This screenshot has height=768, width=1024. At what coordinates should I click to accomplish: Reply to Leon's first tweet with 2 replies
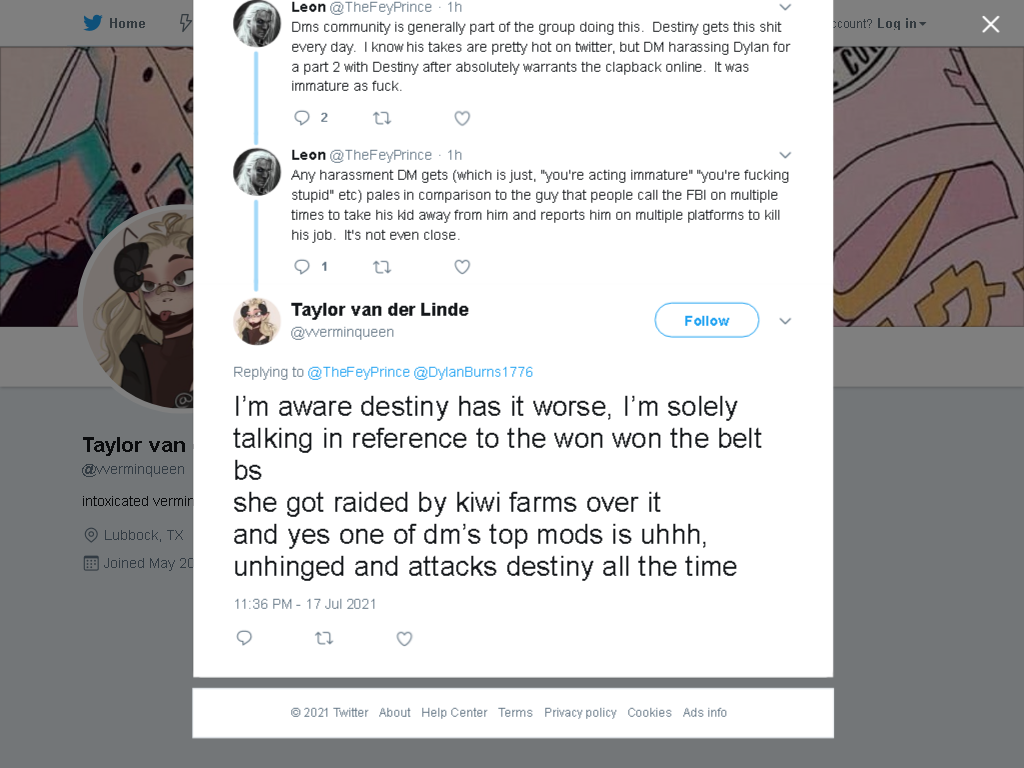(302, 118)
